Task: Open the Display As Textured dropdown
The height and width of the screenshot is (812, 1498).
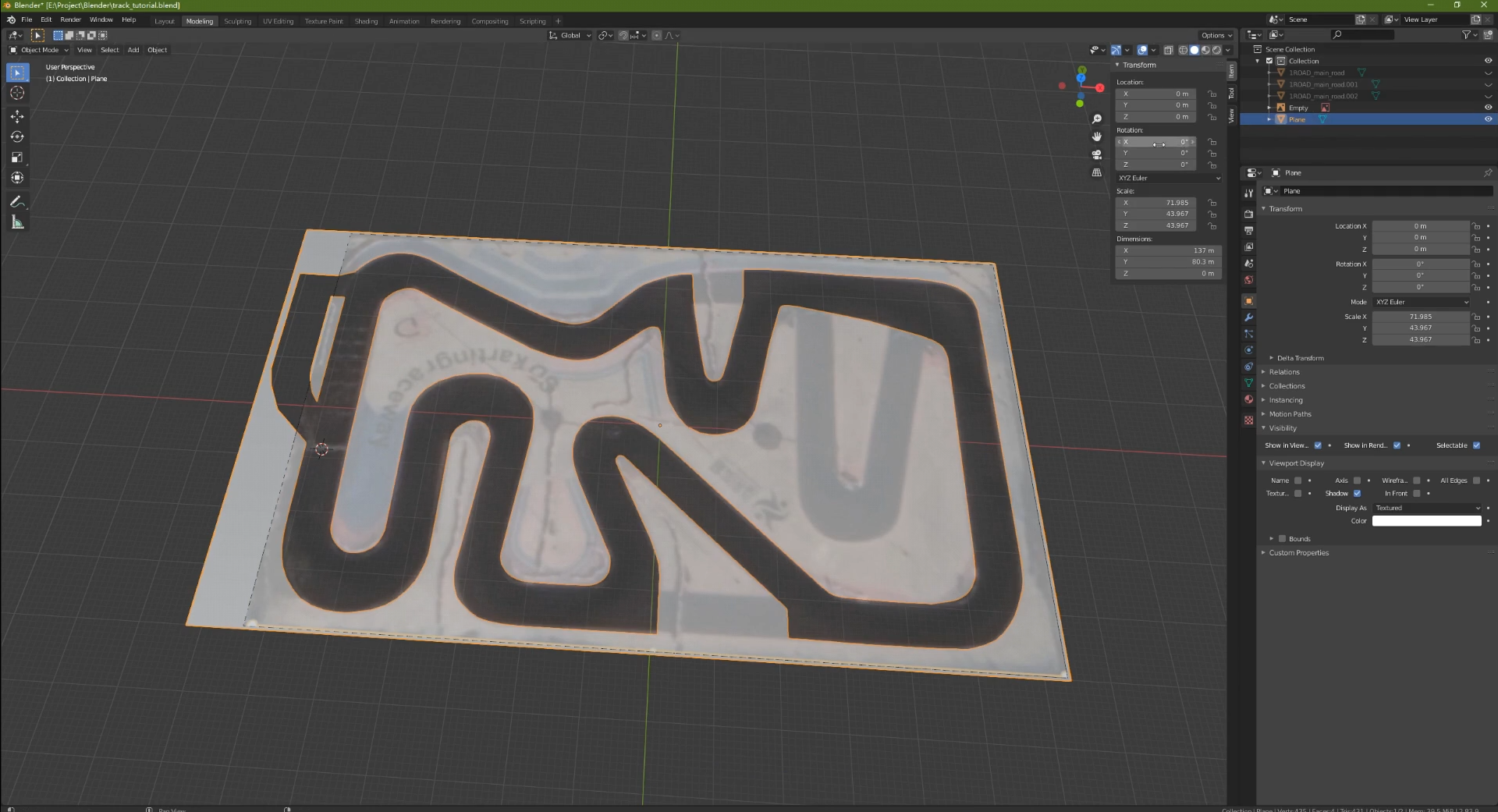Action: click(x=1427, y=508)
